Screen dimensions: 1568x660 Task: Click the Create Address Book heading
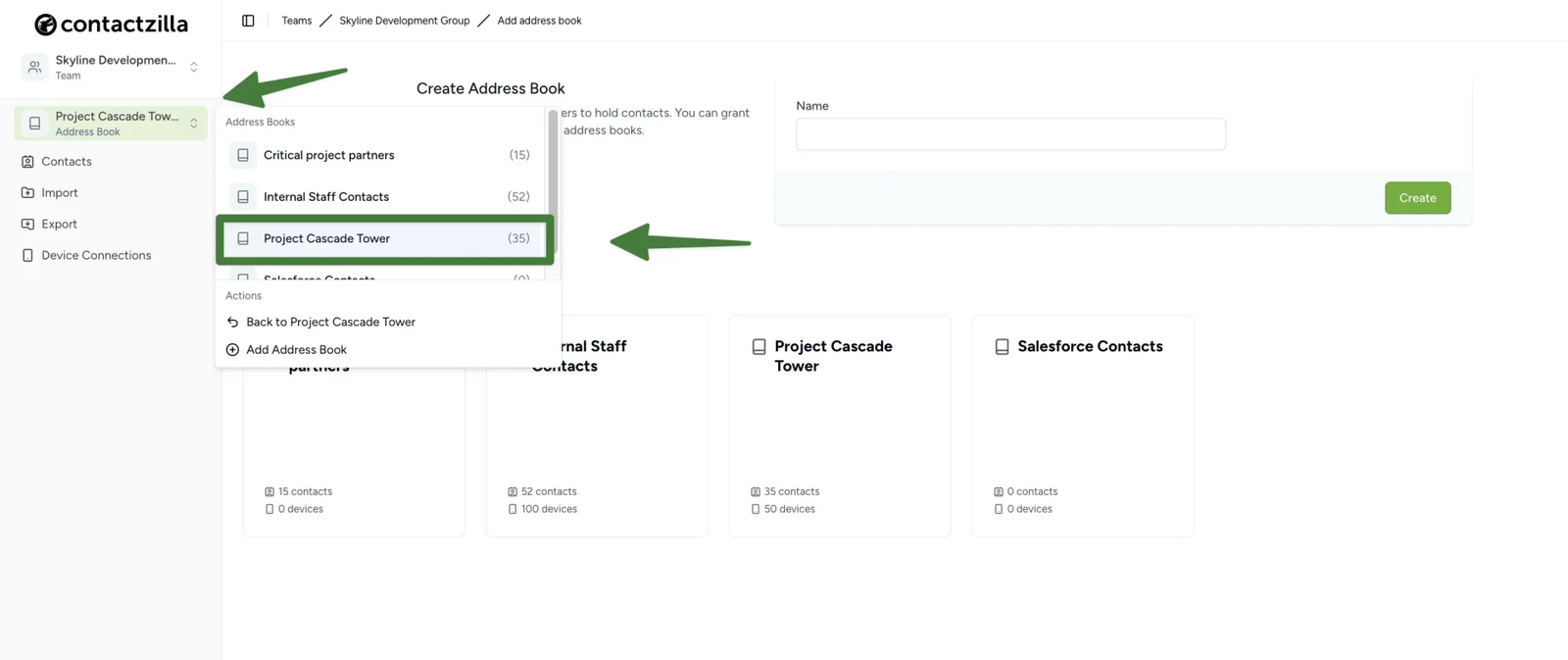pos(491,88)
